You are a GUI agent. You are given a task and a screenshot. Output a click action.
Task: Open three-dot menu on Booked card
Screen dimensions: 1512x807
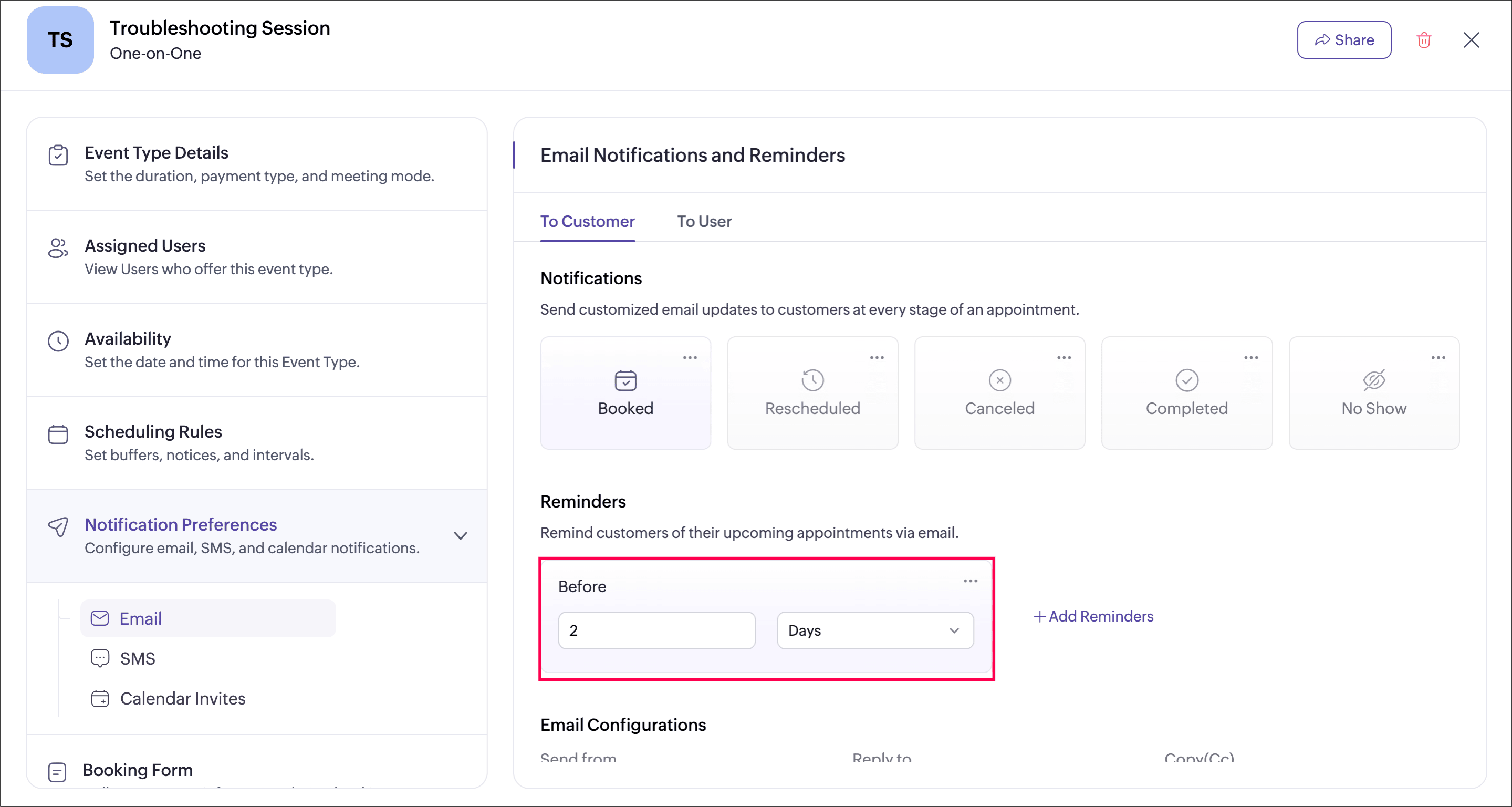[x=690, y=358]
